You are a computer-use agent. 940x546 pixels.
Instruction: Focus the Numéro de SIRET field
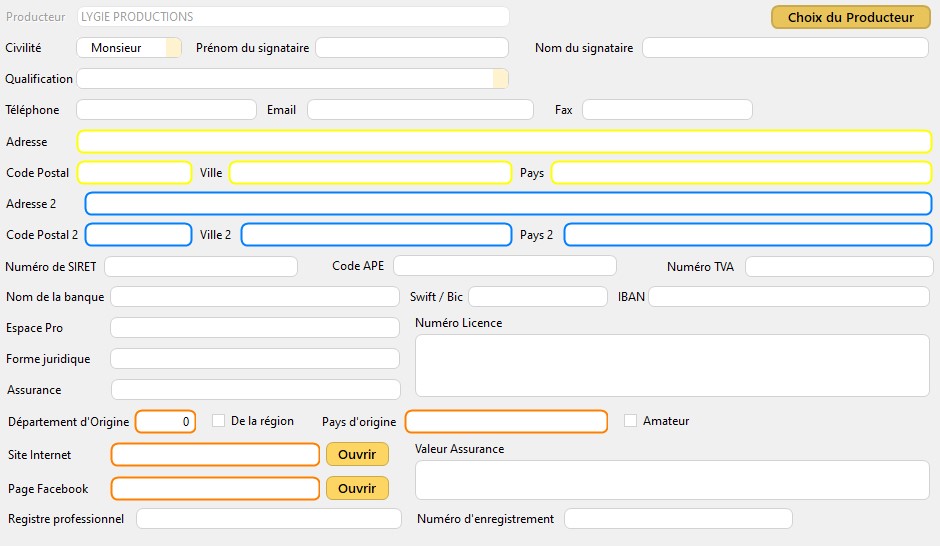click(x=201, y=266)
